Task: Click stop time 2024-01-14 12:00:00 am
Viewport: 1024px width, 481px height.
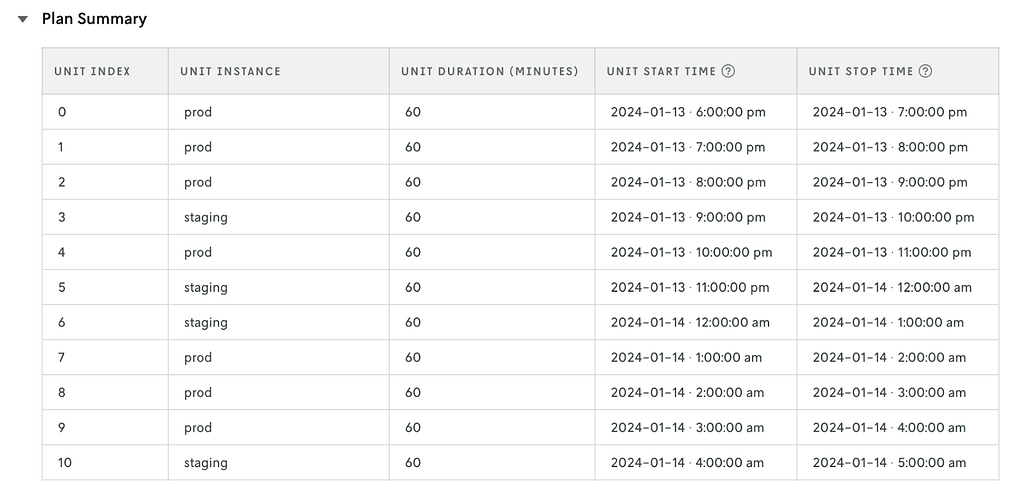Action: [891, 287]
